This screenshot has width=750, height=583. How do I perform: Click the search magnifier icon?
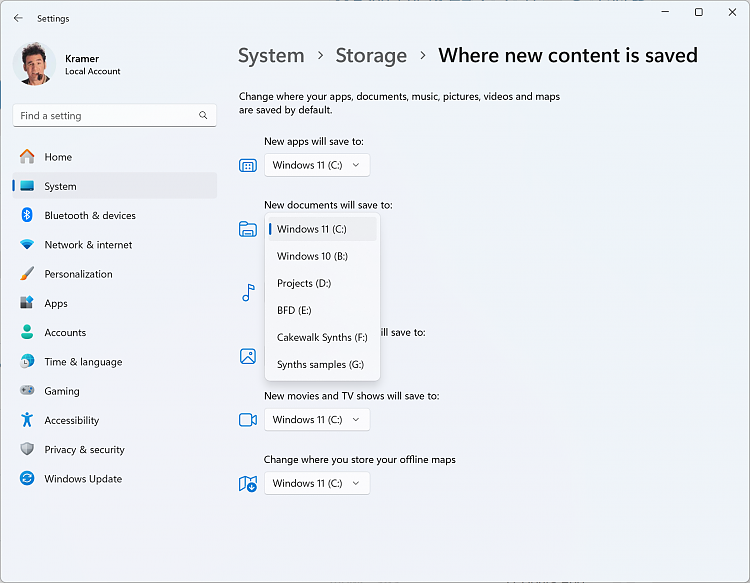(203, 116)
